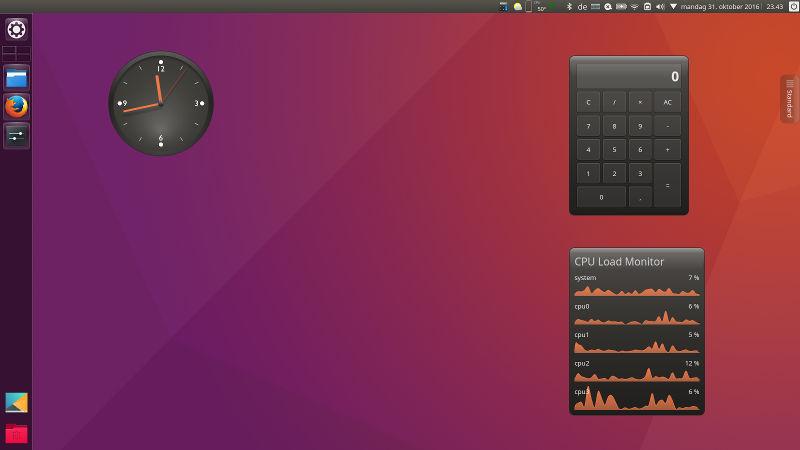
Task: Click the cpu2 graph in CPU Load Monitor
Action: (636, 374)
